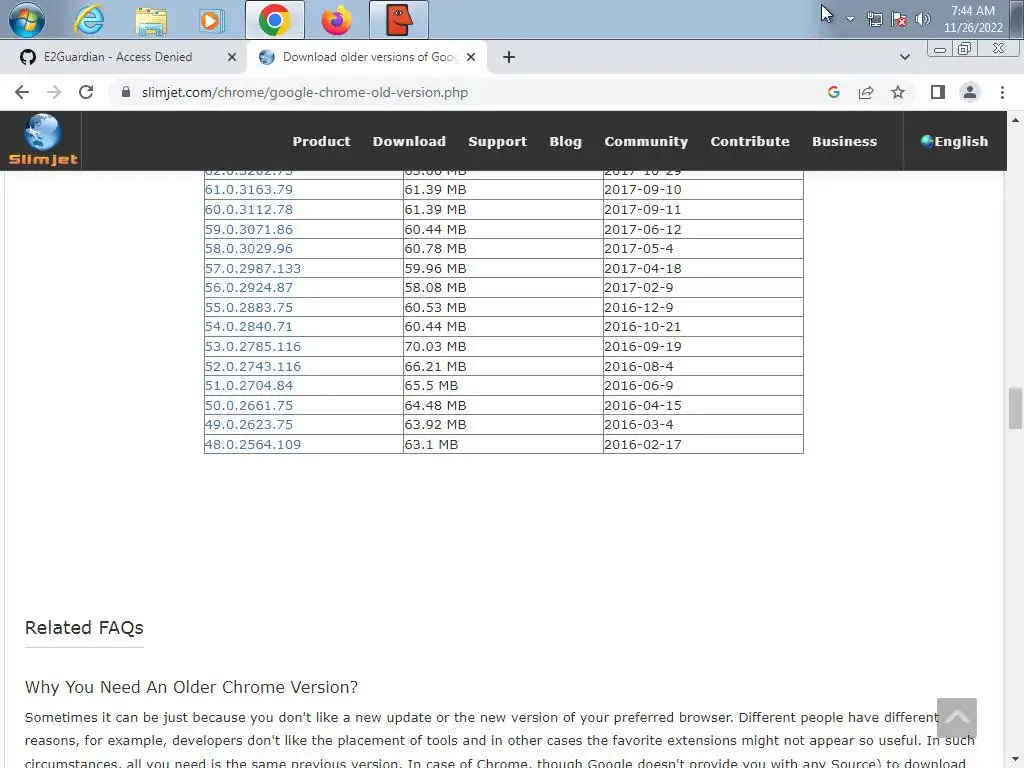Bookmark this page with star icon
Image resolution: width=1024 pixels, height=768 pixels.
pyautogui.click(x=898, y=92)
